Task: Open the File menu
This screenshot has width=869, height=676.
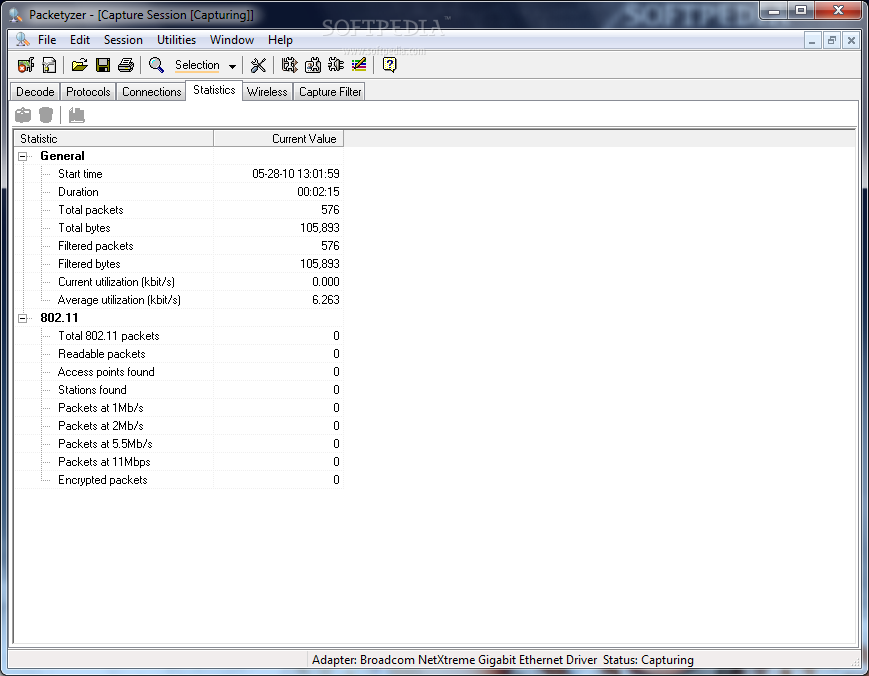Action: click(x=47, y=40)
